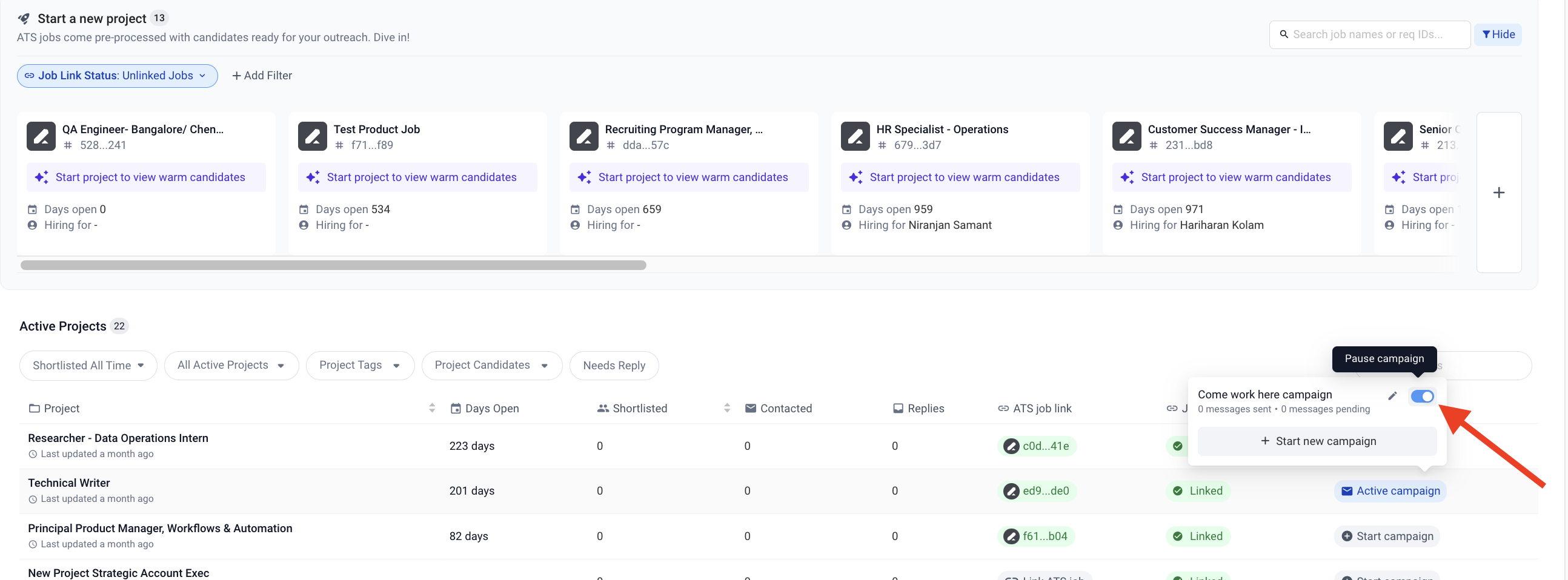
Task: Open the All Active Projects dropdown
Action: tap(231, 365)
